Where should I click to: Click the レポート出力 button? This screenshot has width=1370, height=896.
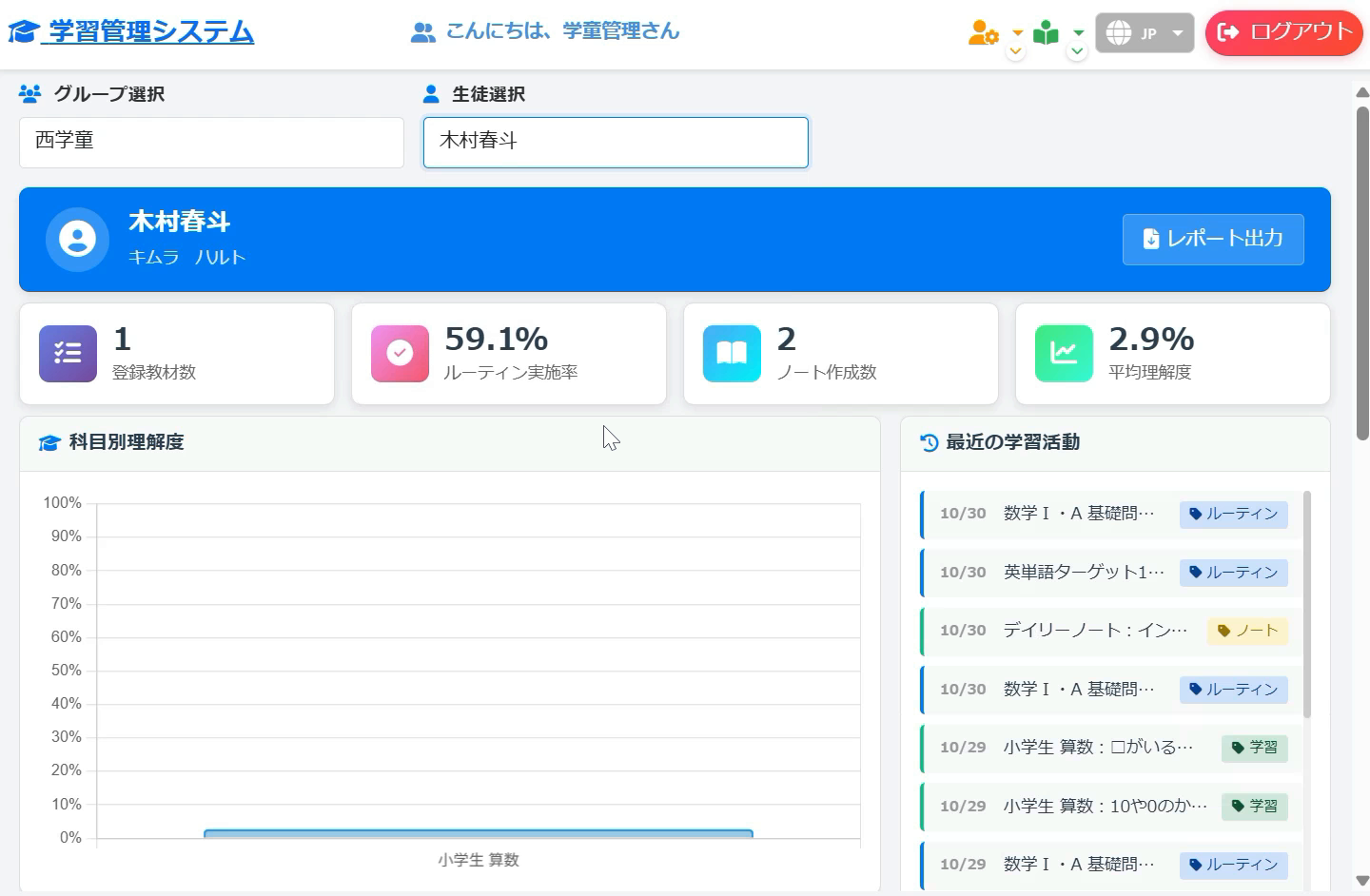pyautogui.click(x=1212, y=239)
